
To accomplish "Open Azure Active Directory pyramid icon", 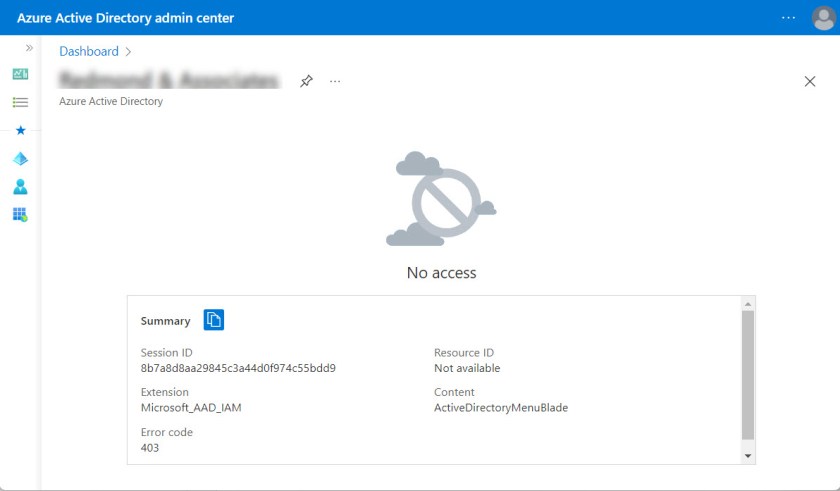I will pos(20,158).
